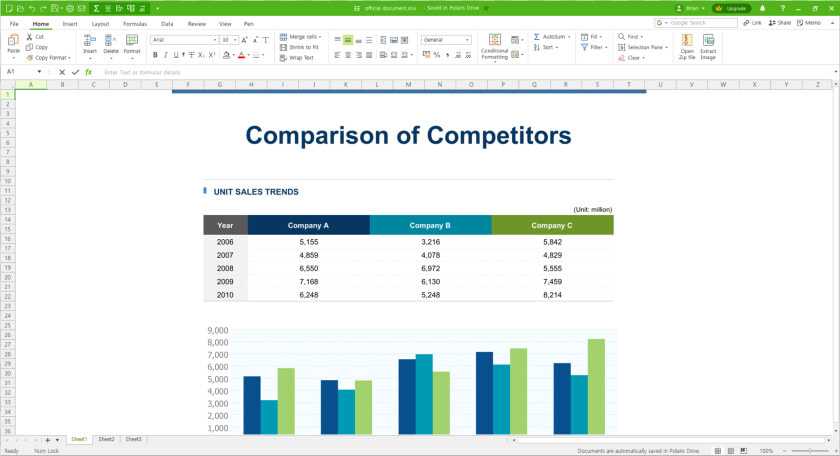The image size is (840, 456).
Task: Toggle the highlighted middle vertical align button
Action: (x=348, y=40)
